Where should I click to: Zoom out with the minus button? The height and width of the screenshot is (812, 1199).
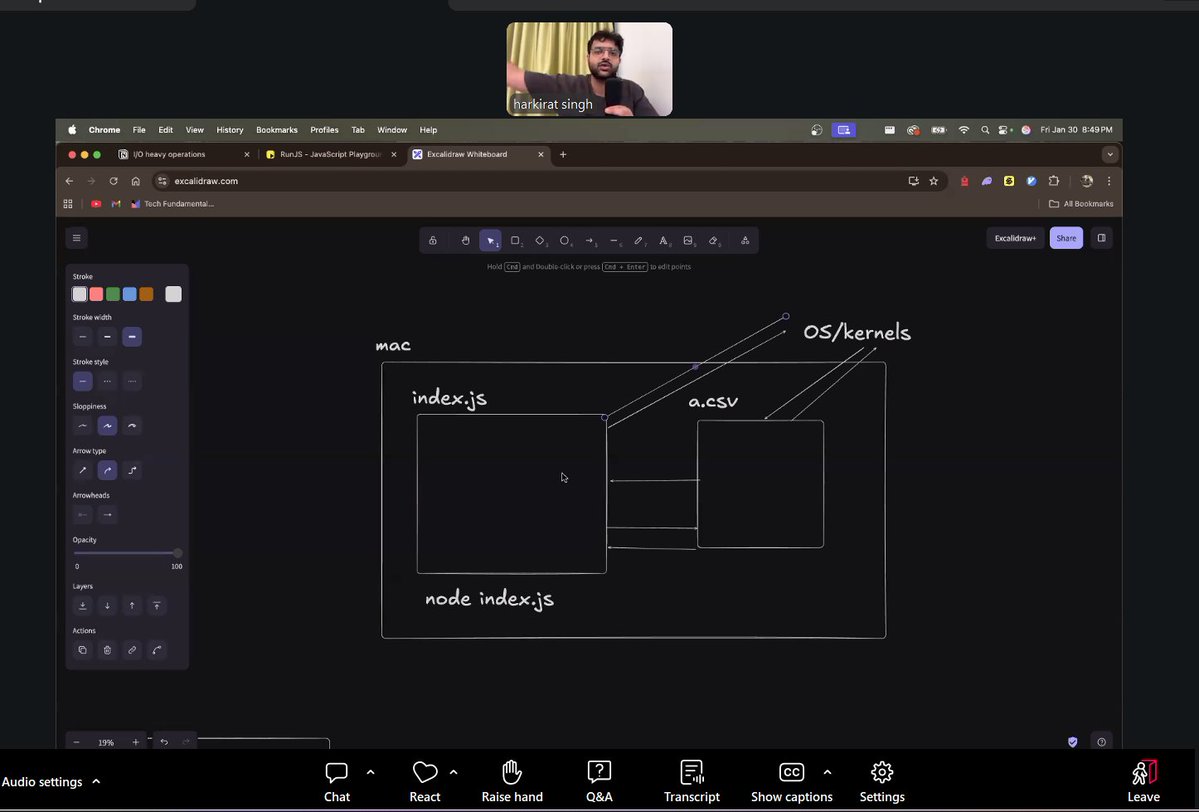coord(76,742)
